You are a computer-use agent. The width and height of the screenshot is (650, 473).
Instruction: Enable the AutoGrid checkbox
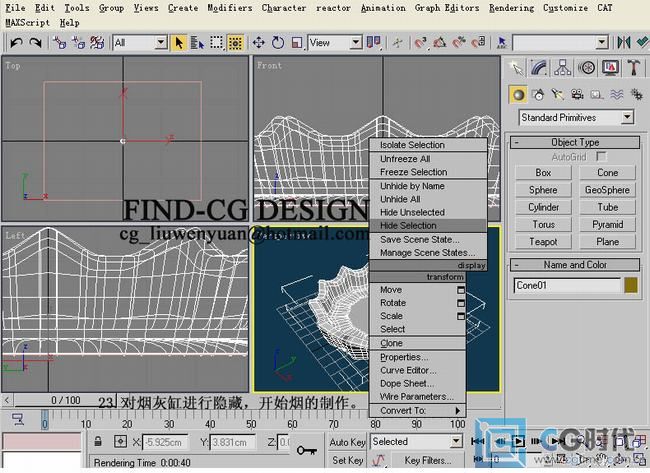(601, 156)
